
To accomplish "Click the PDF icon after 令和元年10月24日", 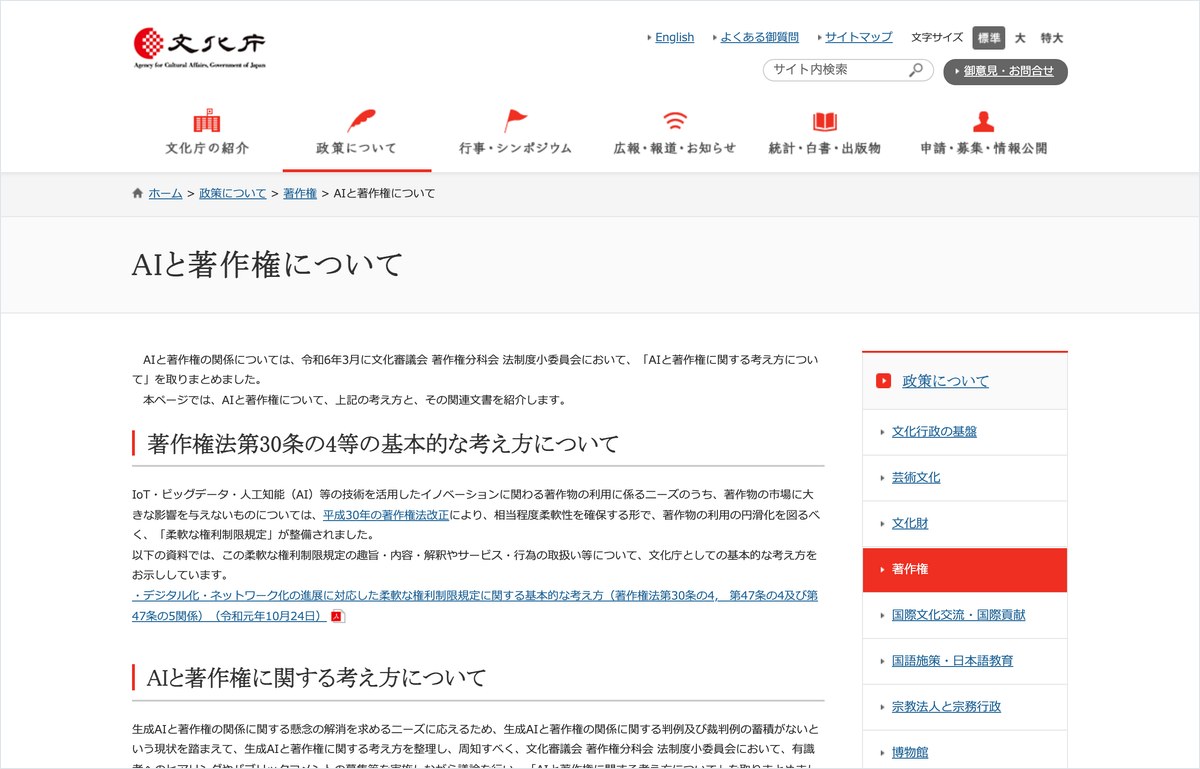I will pos(338,616).
